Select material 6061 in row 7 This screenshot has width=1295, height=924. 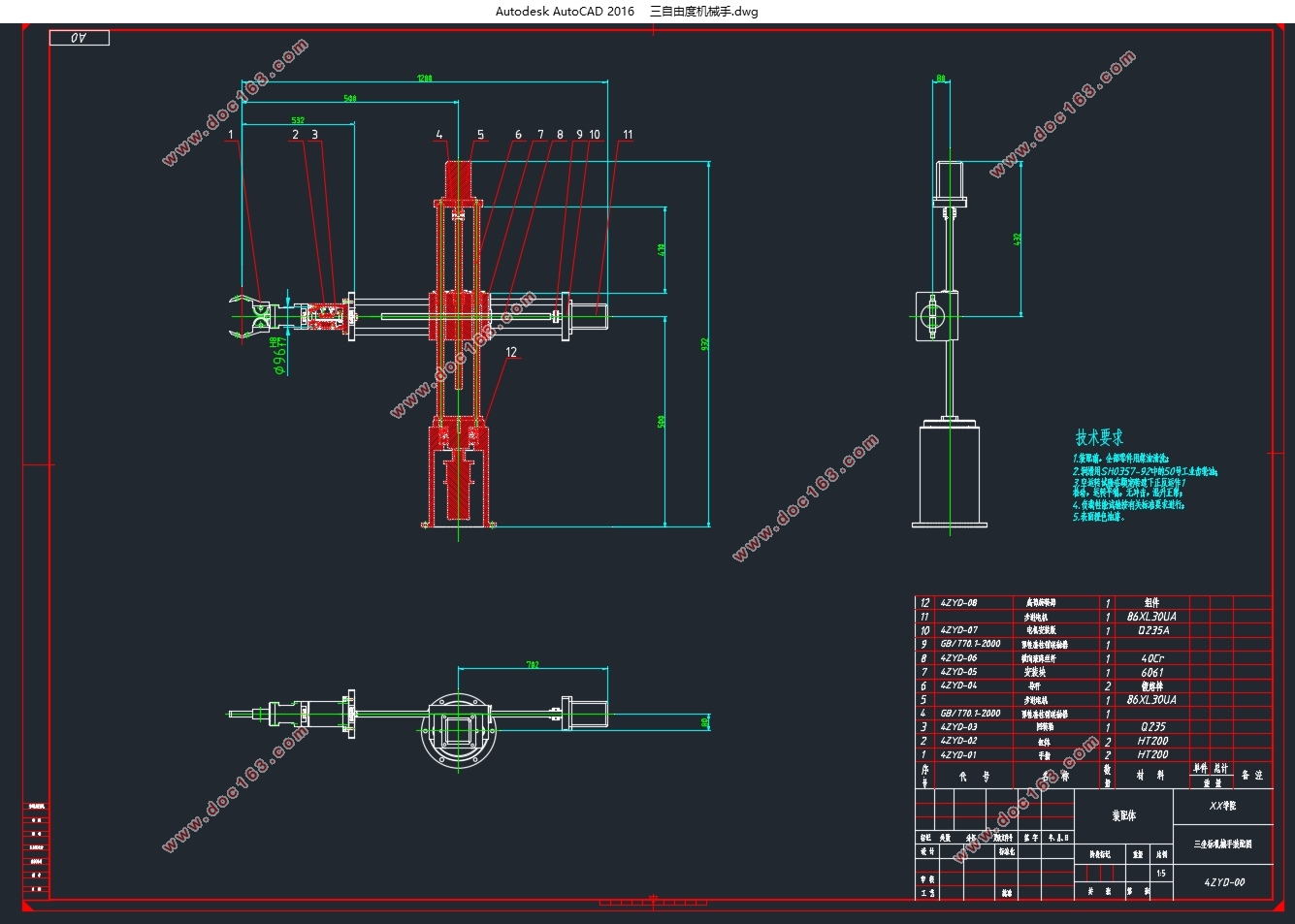(x=1152, y=672)
